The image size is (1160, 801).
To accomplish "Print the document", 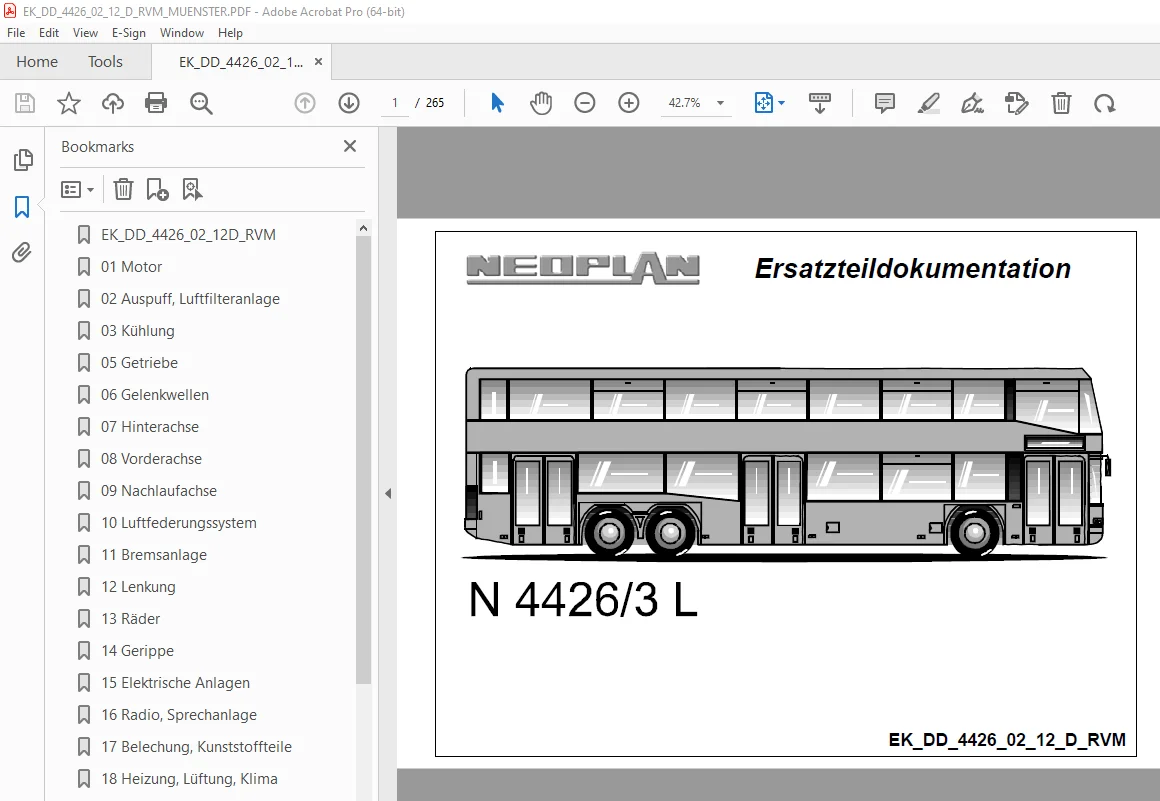I will pos(156,103).
